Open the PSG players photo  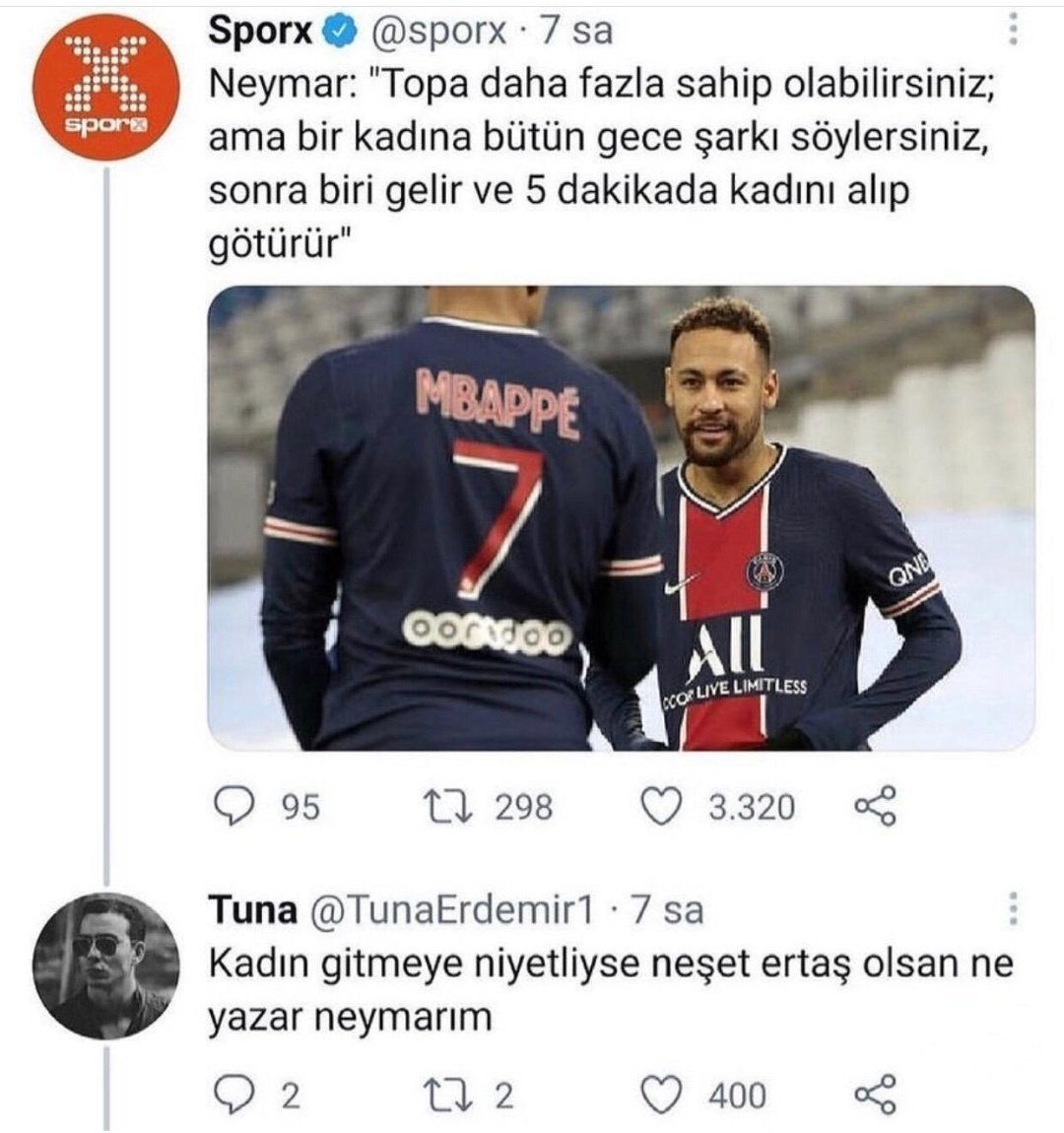pyautogui.click(x=621, y=518)
